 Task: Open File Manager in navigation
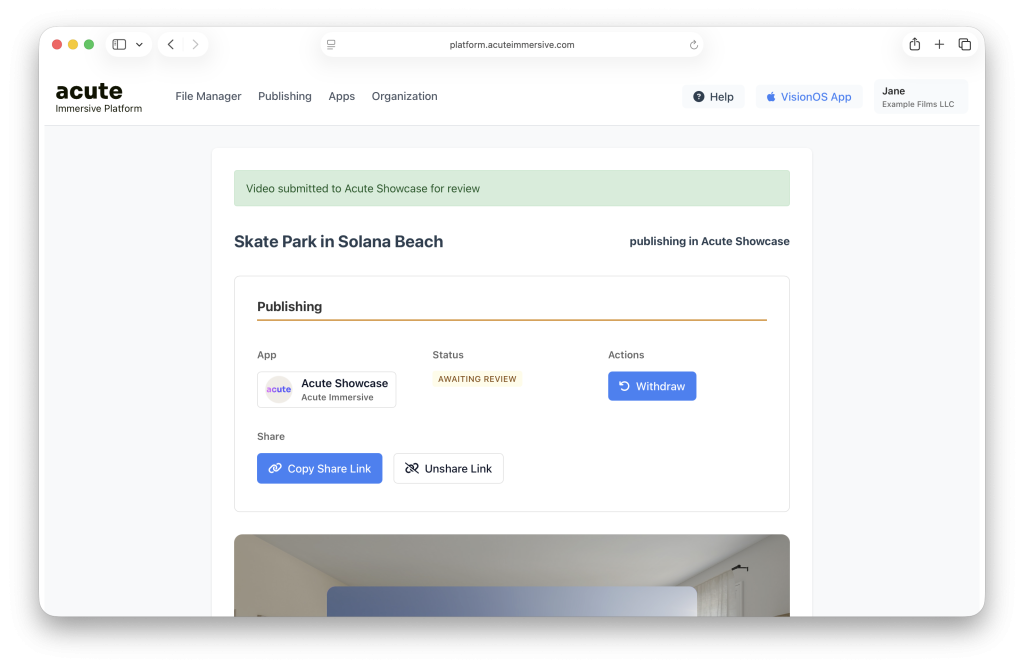click(x=208, y=97)
